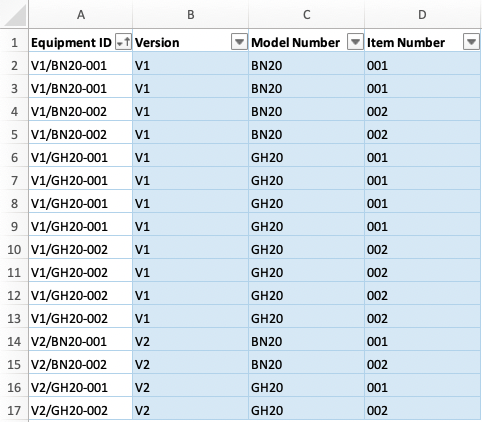Select column B header
482x422 pixels.
click(190, 14)
